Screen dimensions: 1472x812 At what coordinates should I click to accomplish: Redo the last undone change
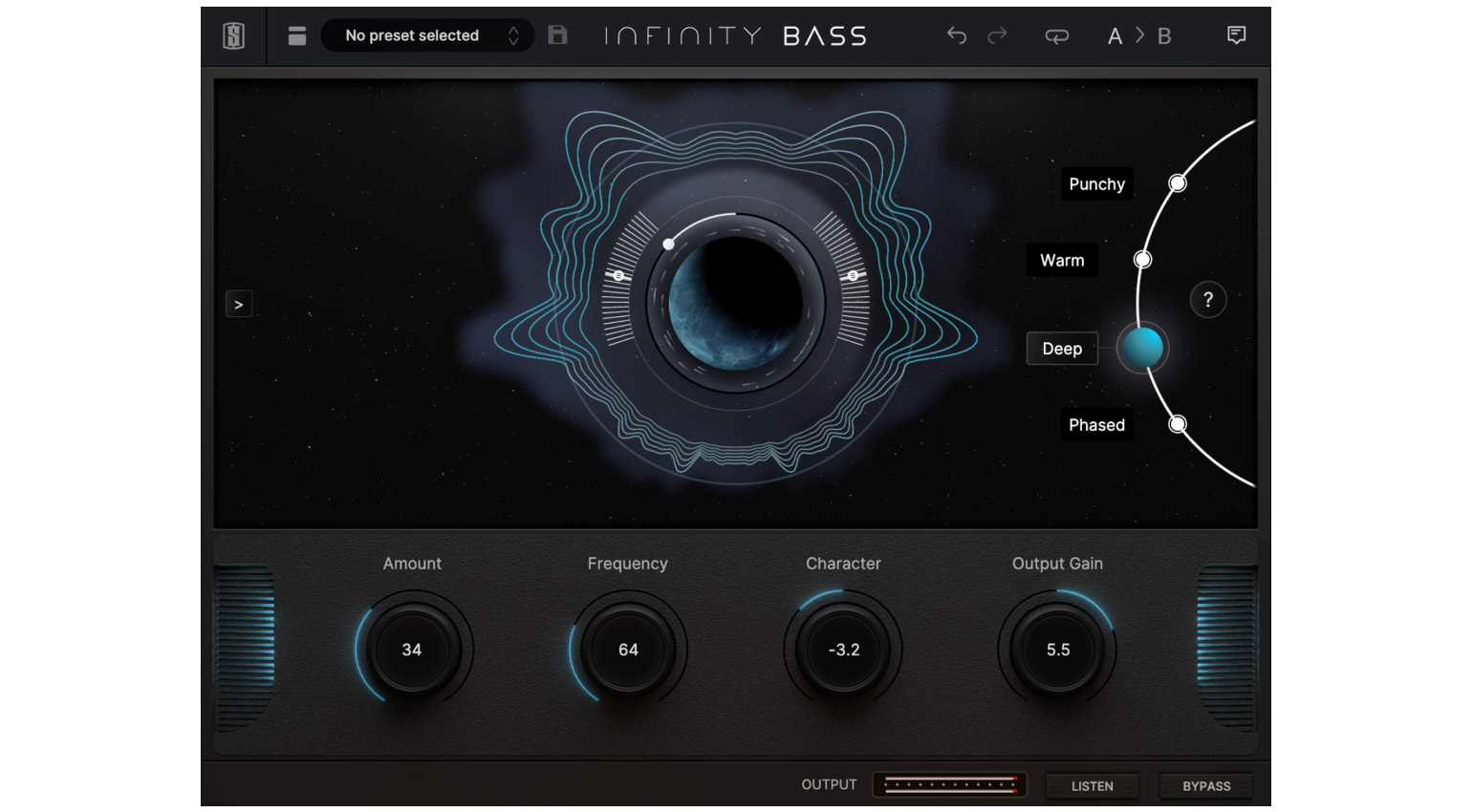click(997, 35)
